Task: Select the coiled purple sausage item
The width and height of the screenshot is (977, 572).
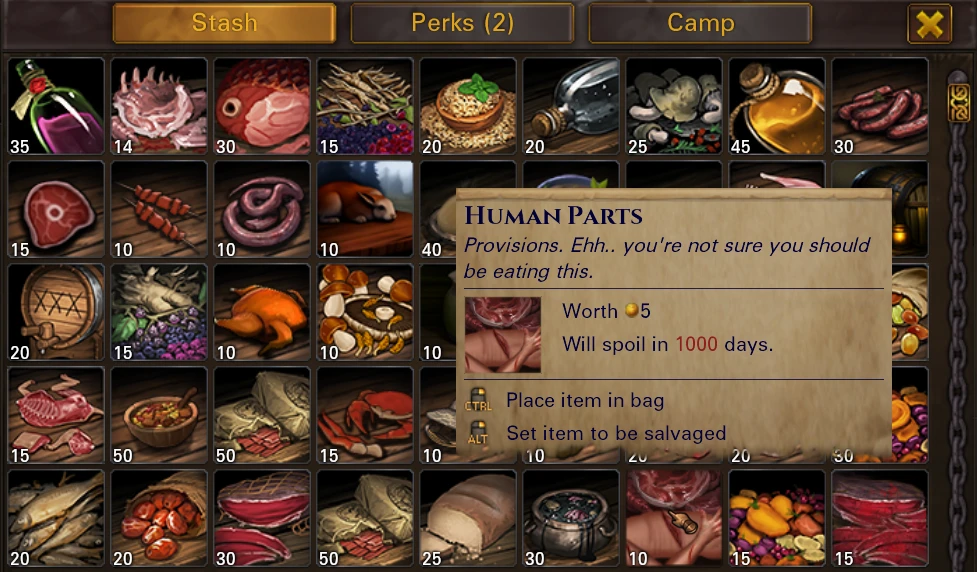Action: point(262,209)
